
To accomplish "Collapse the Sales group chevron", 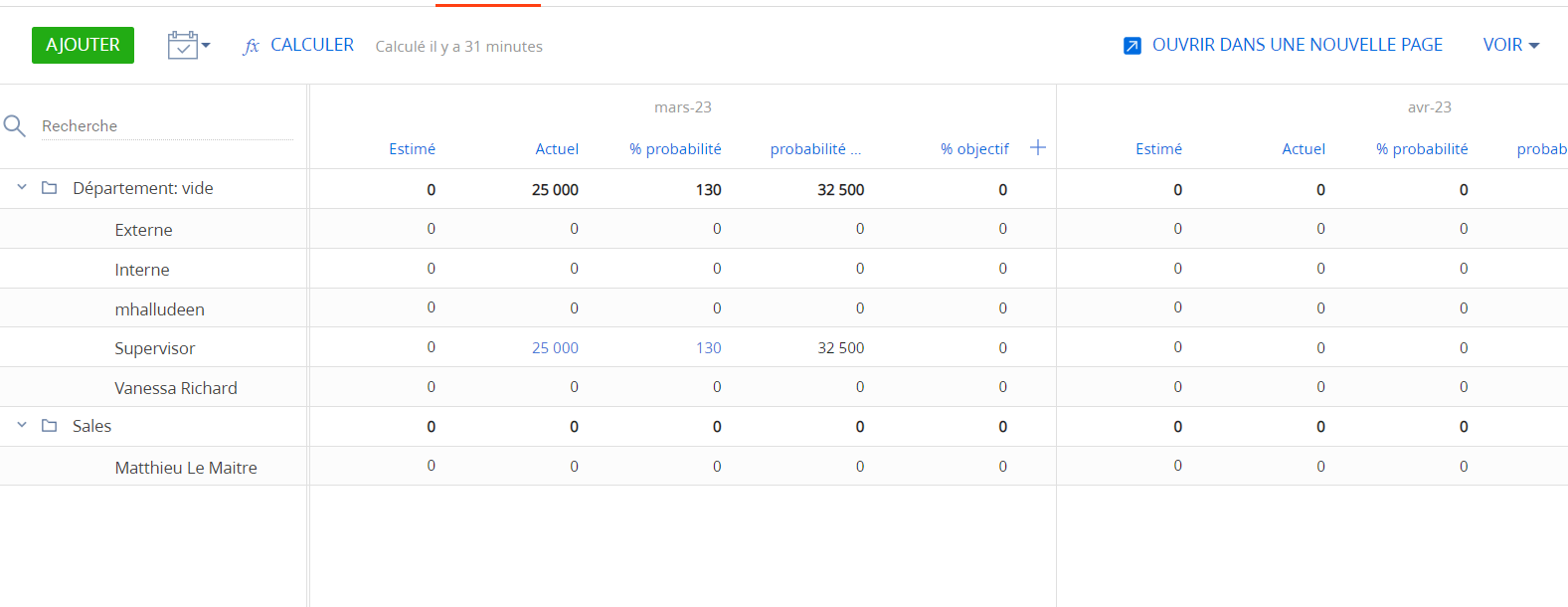I will click(x=22, y=425).
